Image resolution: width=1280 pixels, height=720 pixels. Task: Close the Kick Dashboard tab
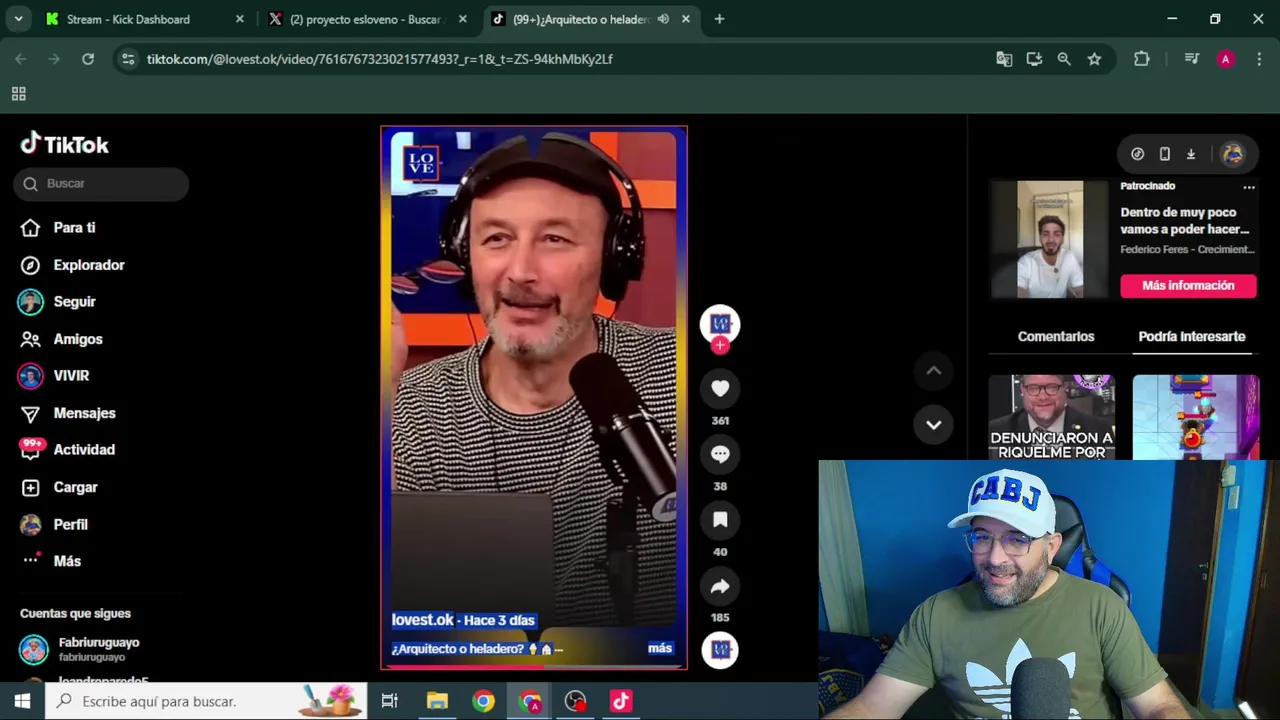(x=239, y=19)
